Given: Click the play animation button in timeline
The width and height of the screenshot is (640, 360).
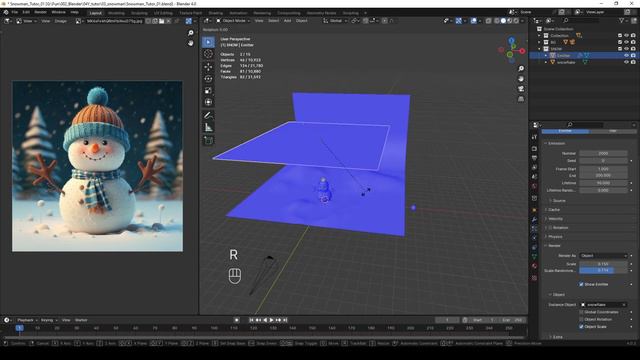Looking at the screenshot, I should [272, 320].
